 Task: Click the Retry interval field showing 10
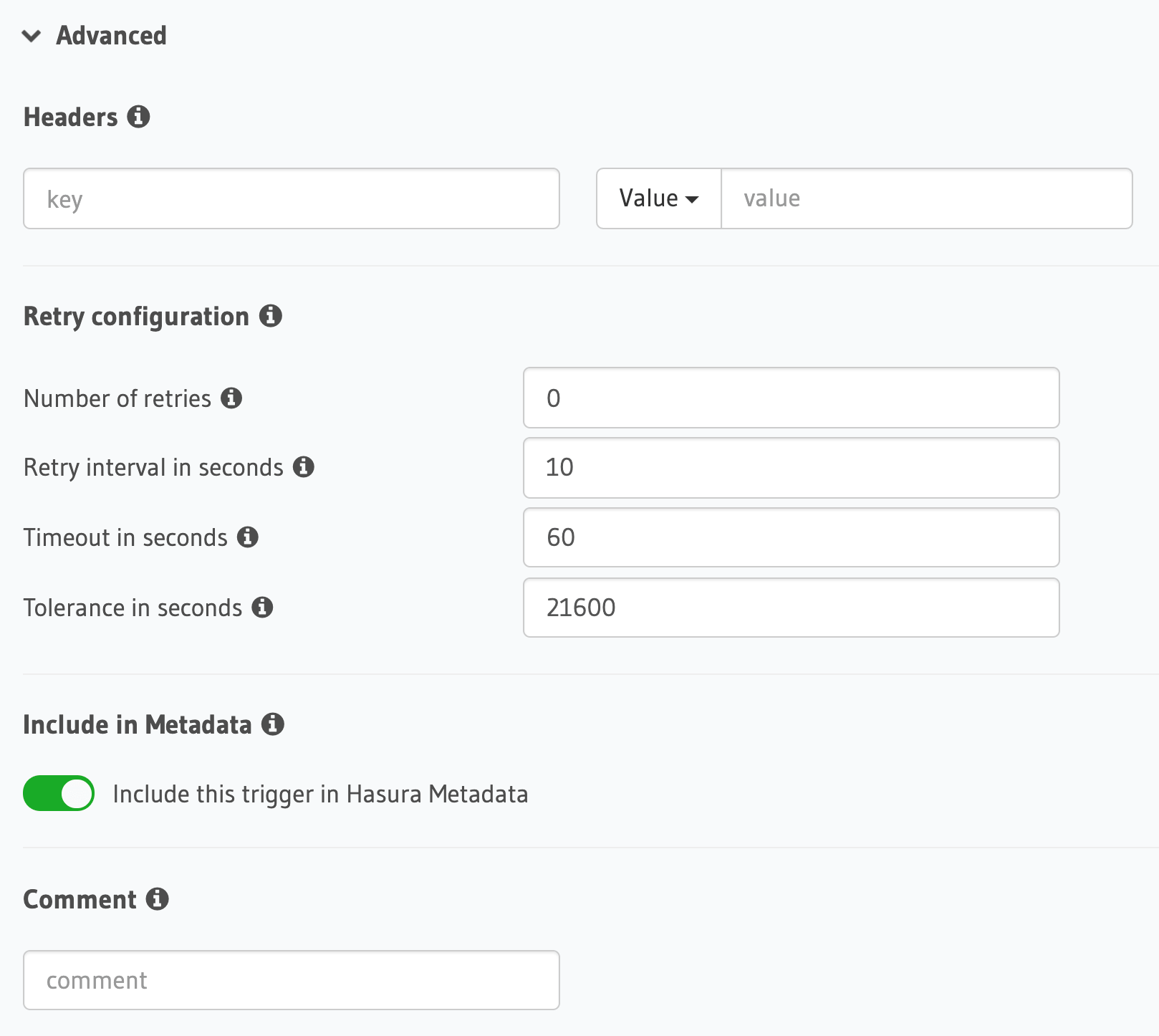click(x=791, y=467)
